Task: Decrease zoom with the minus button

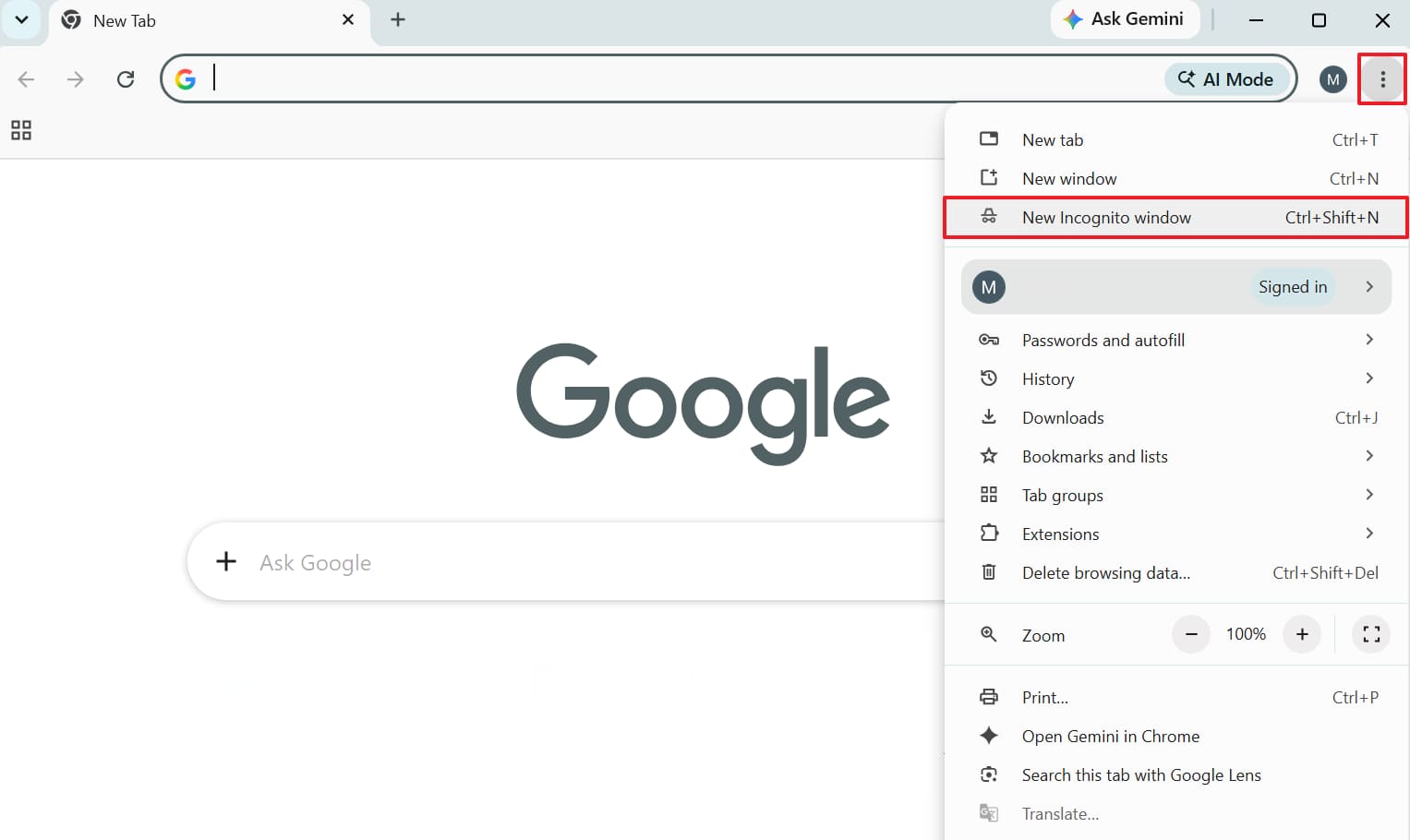Action: click(1191, 634)
